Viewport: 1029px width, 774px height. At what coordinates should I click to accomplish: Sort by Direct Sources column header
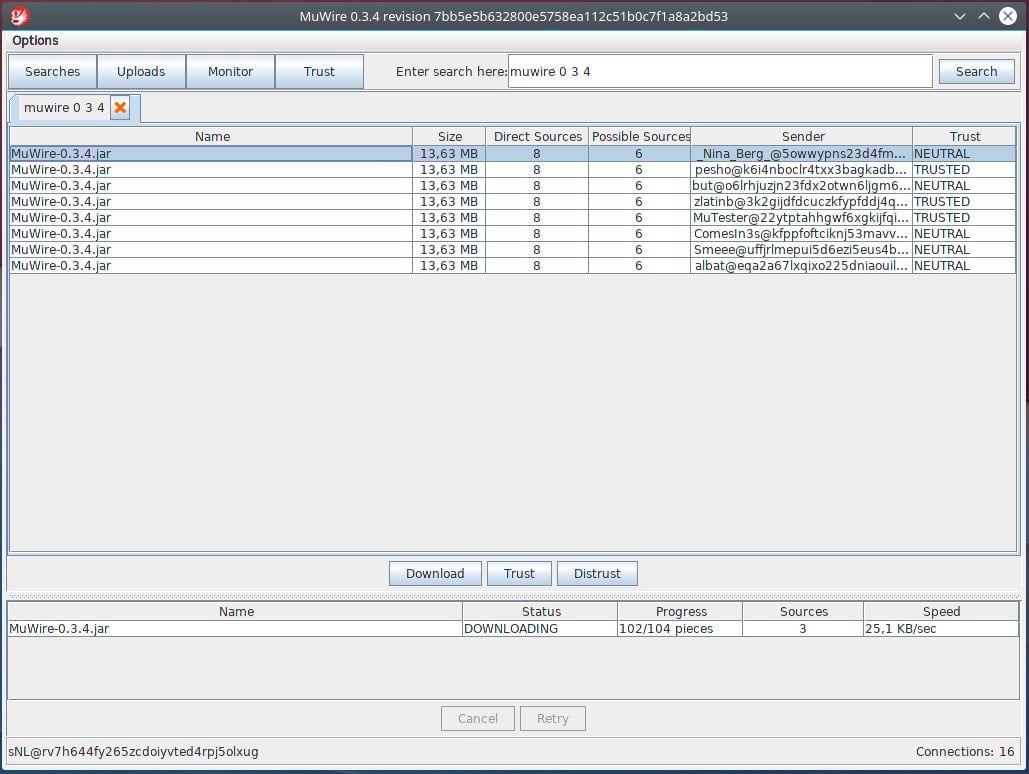click(x=537, y=137)
